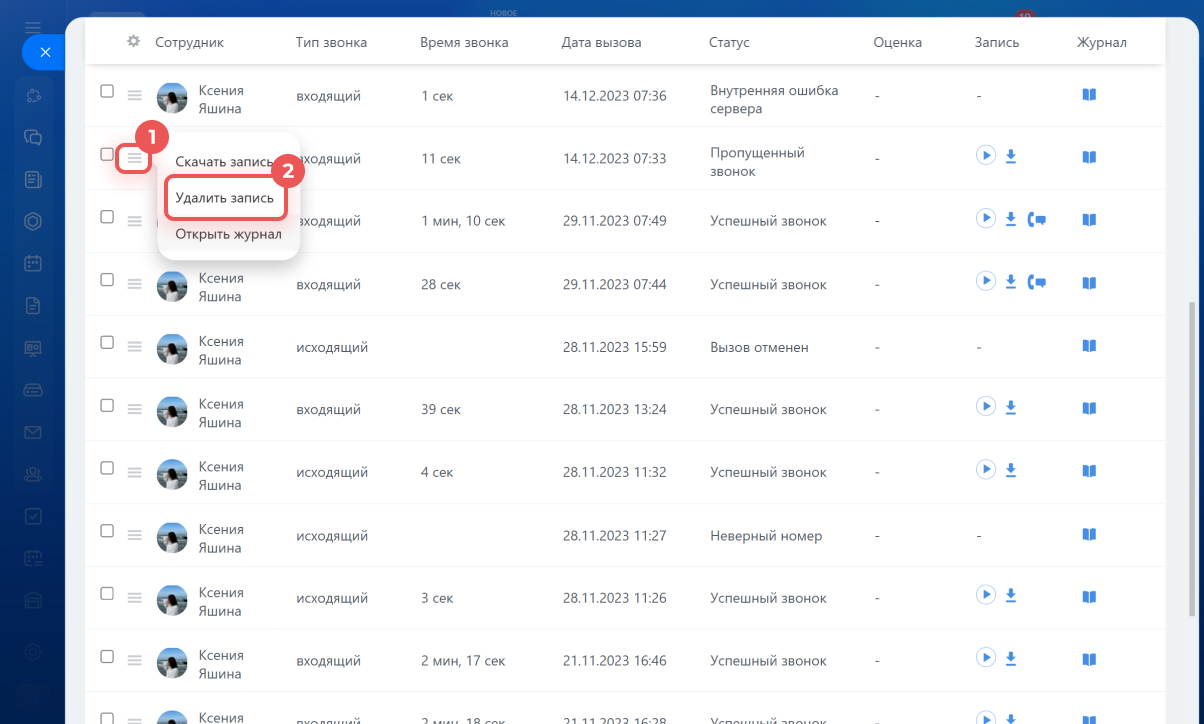The image size is (1204, 724).
Task: Download recording of the 28.11.2023 11:32 call
Action: (1011, 470)
